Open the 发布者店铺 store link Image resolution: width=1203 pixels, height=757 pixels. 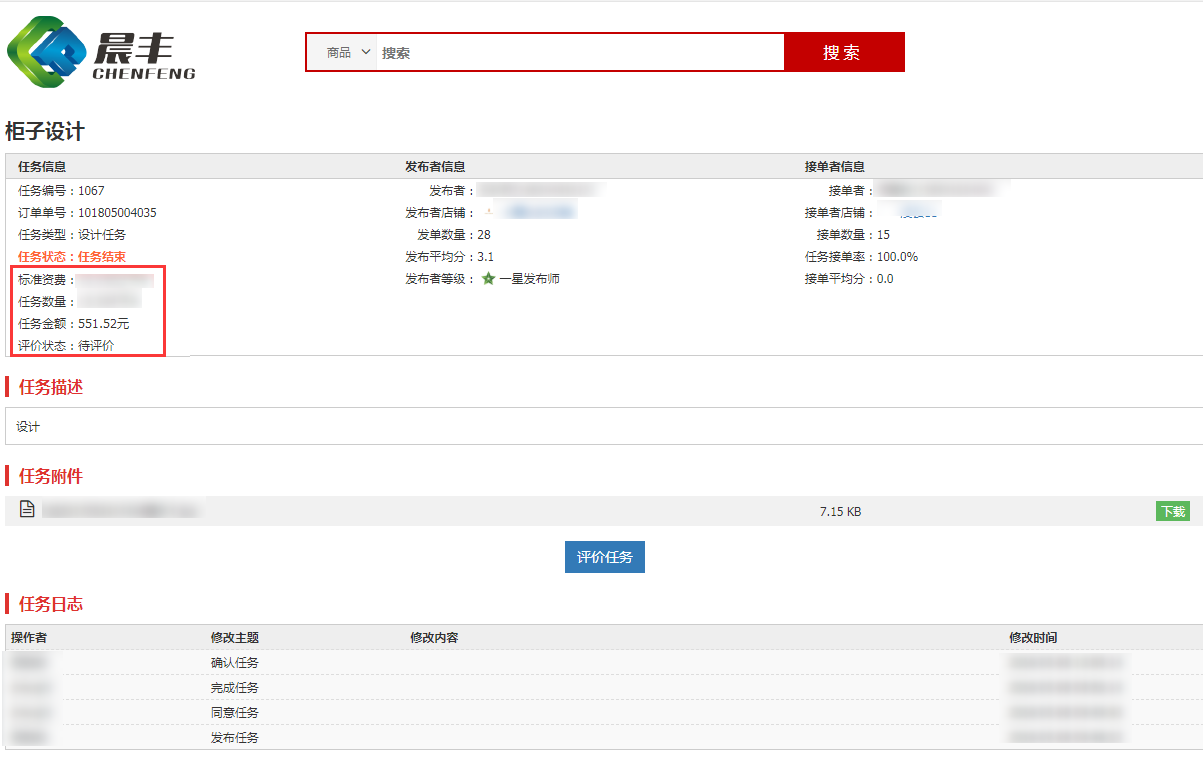pyautogui.click(x=538, y=212)
